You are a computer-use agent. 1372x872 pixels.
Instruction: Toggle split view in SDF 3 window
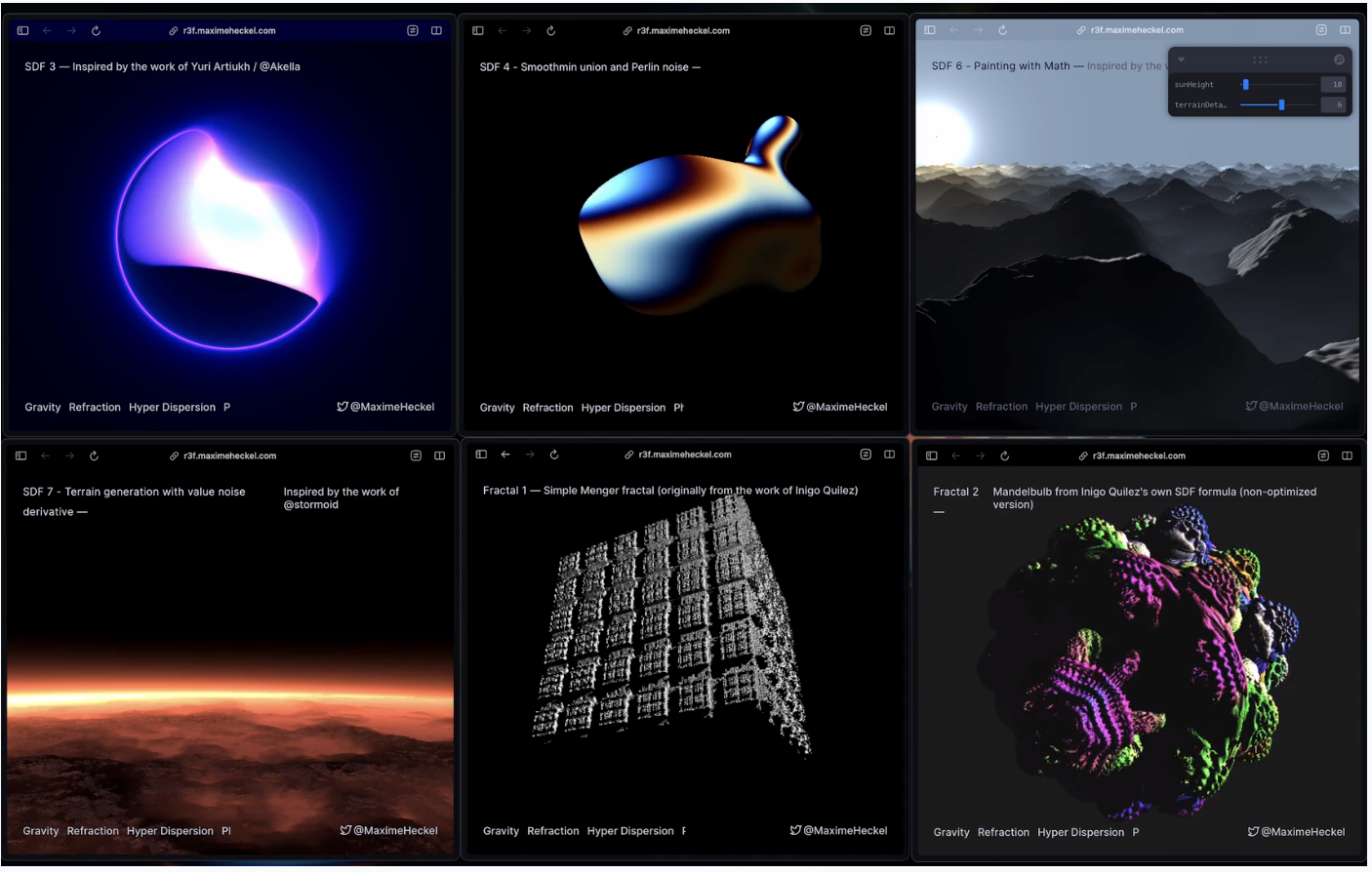(436, 30)
